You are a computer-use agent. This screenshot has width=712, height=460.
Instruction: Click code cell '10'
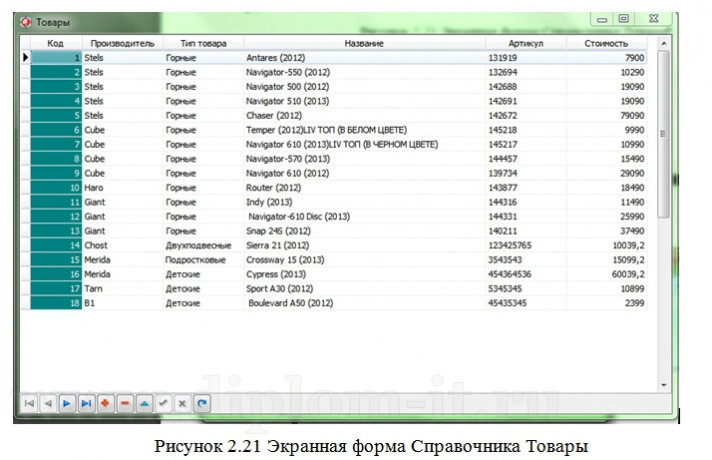(x=56, y=188)
